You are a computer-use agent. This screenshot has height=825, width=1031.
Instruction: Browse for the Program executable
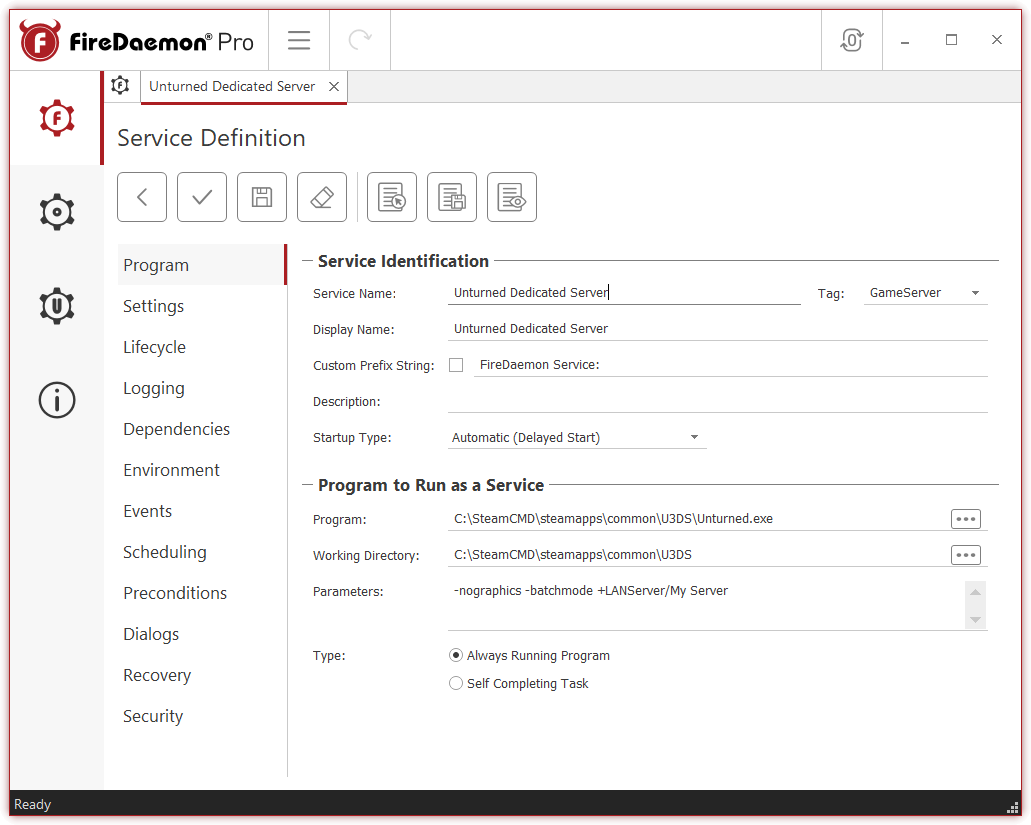click(x=965, y=519)
